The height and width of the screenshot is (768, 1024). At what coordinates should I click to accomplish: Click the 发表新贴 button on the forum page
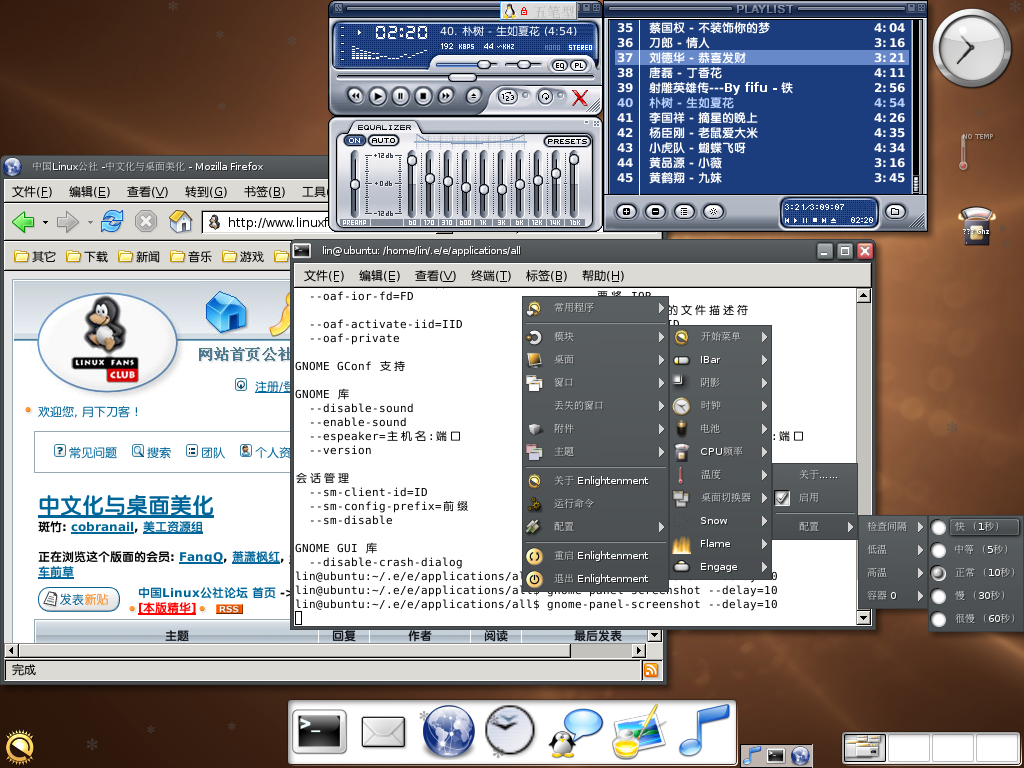click(78, 599)
